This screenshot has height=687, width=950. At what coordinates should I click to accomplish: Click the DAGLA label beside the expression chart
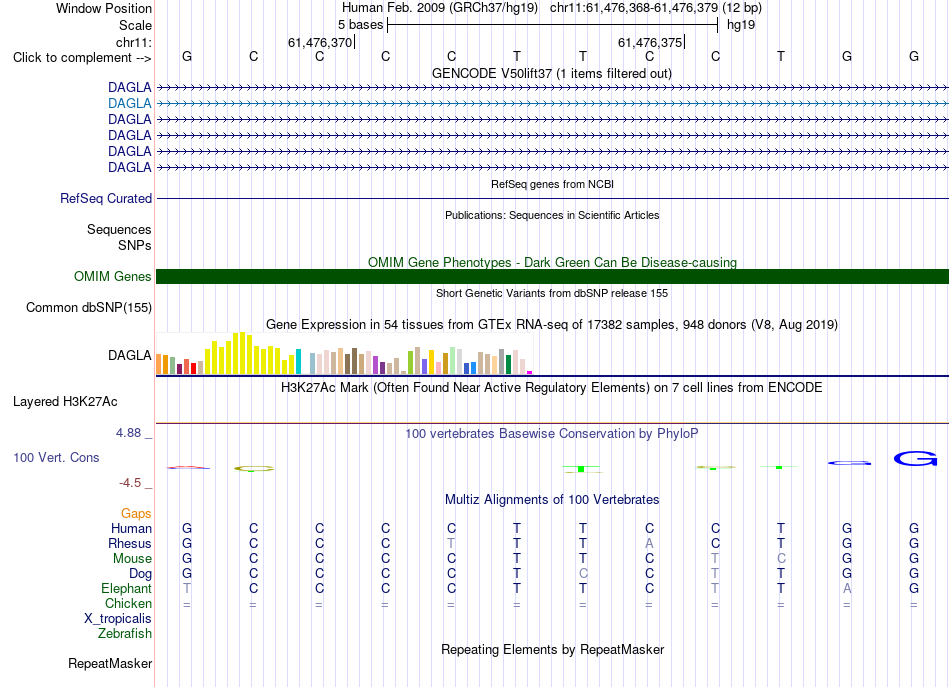coord(130,356)
